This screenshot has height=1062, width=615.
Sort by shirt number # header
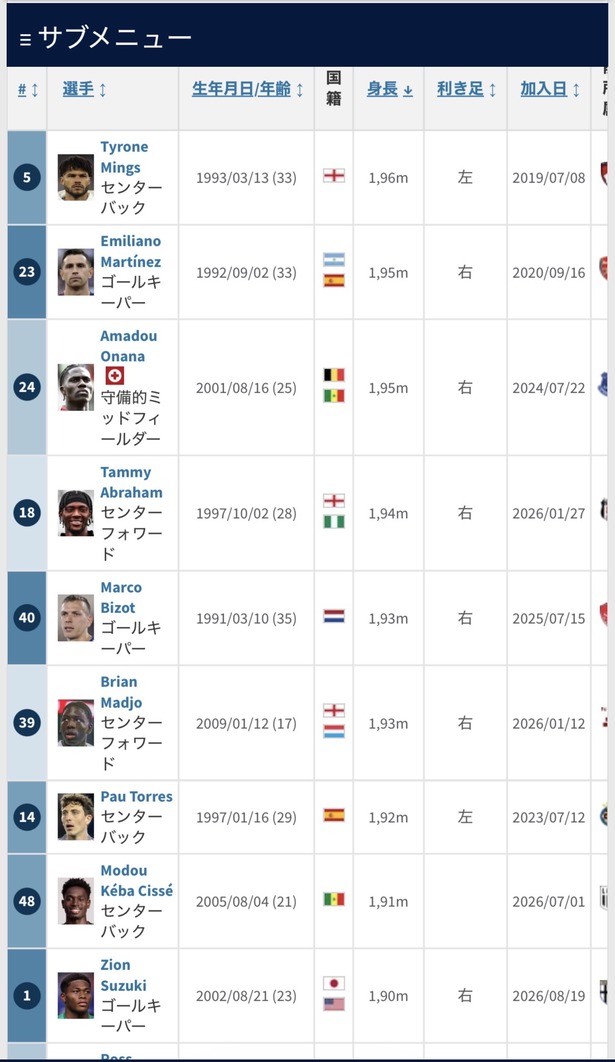(28, 89)
